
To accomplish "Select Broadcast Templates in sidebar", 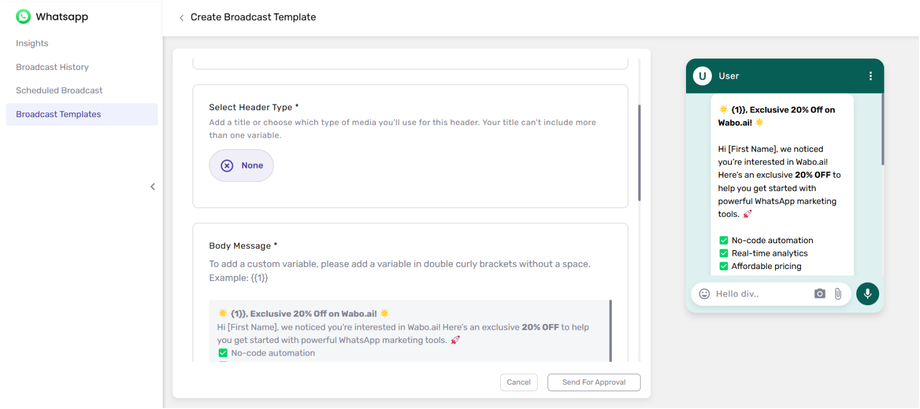I will (58, 114).
